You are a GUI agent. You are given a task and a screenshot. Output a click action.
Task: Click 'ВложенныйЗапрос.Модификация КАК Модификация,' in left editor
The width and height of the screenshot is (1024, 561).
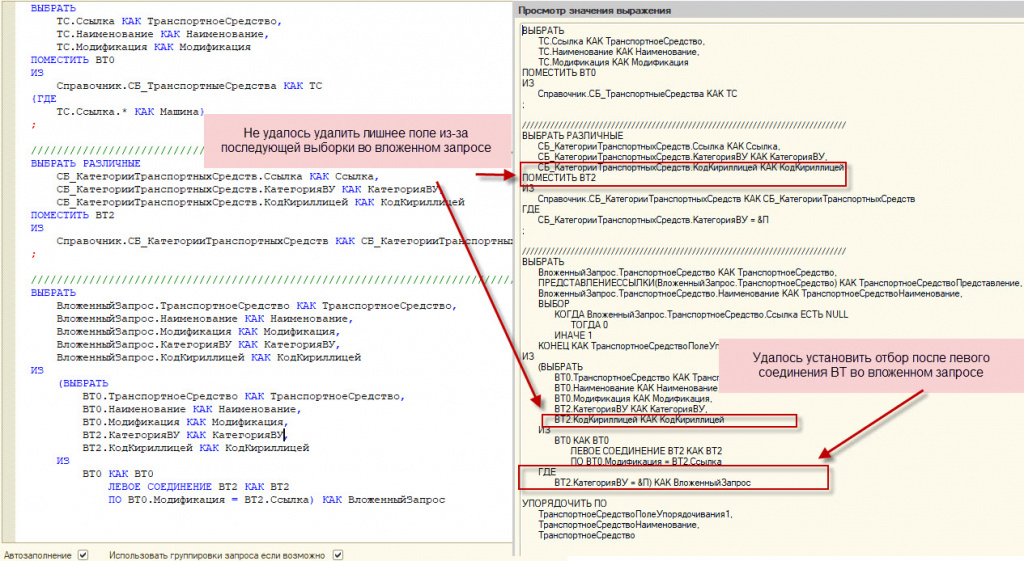(x=201, y=332)
